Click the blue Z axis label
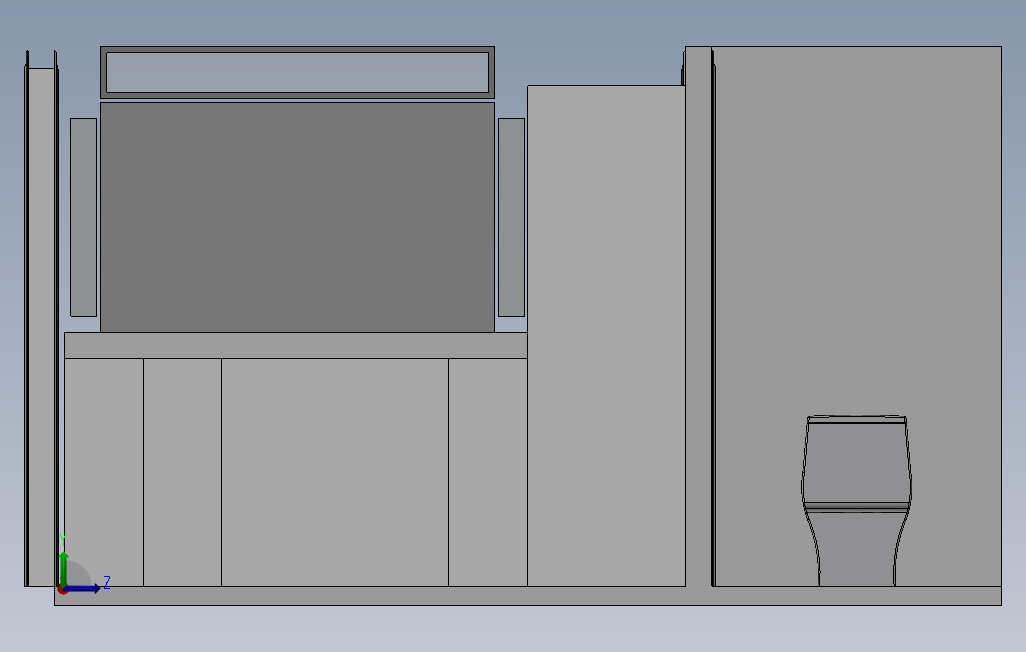This screenshot has width=1026, height=652. click(x=107, y=582)
